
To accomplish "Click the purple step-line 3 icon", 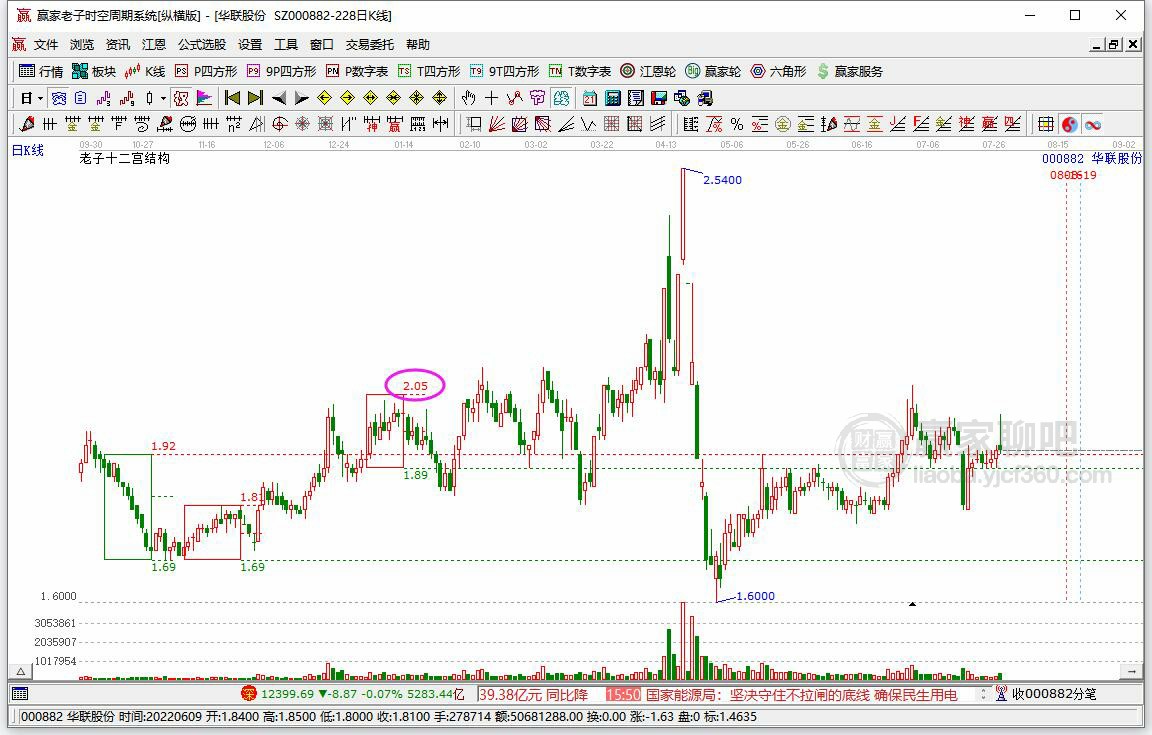I will click(104, 98).
